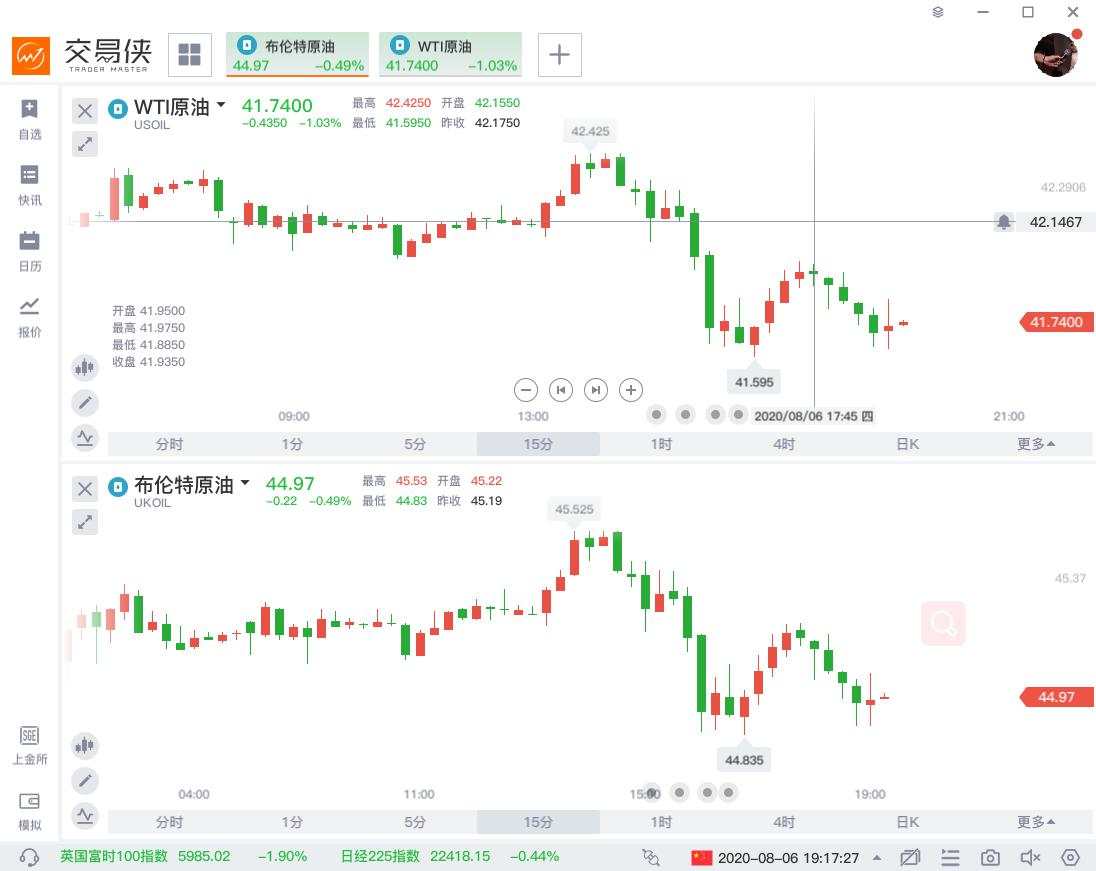
Task: Open candlestick chart type on 布伦特原油 chart
Action: click(85, 745)
